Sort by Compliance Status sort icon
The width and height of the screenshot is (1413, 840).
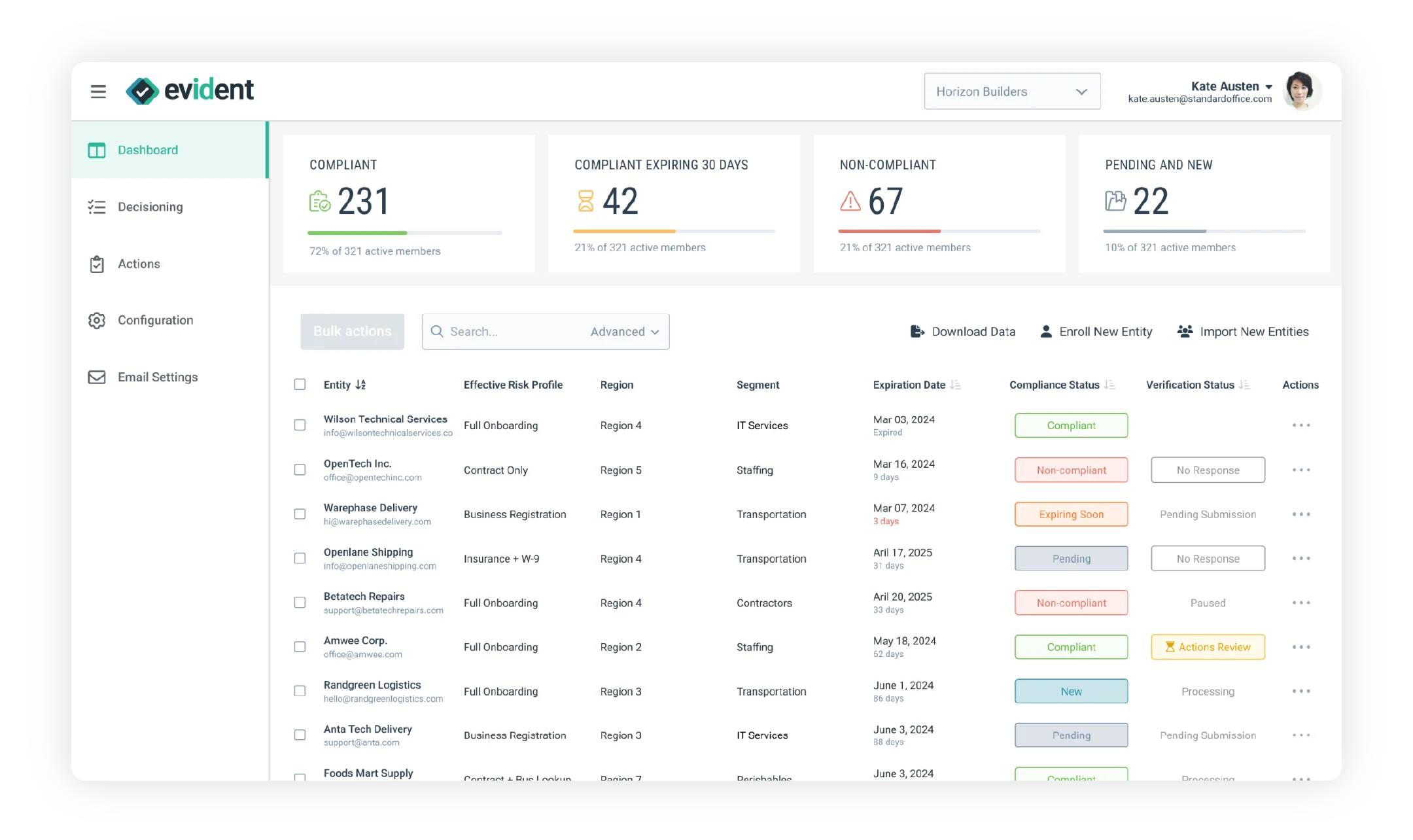coord(1109,385)
